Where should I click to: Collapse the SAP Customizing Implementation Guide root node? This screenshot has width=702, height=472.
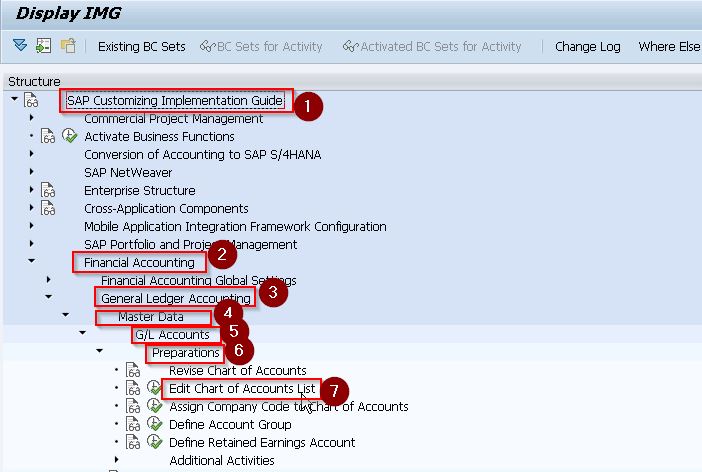point(14,99)
